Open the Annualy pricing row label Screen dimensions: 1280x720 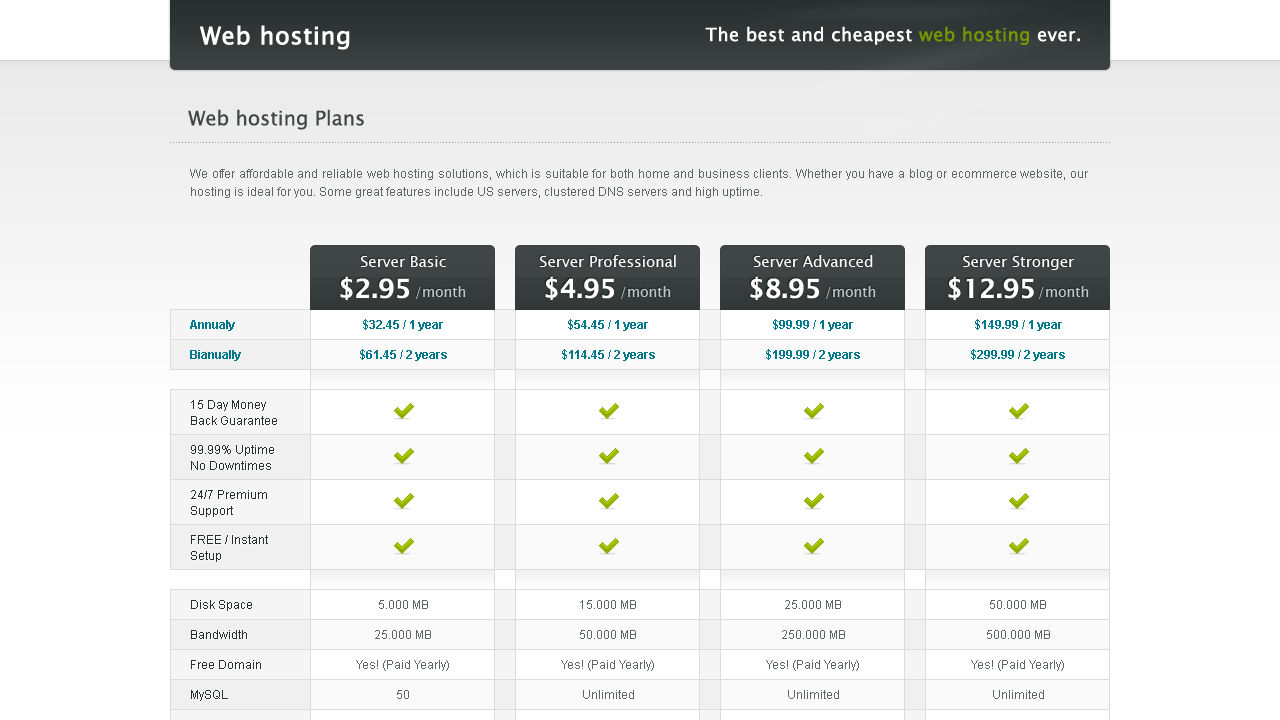212,324
